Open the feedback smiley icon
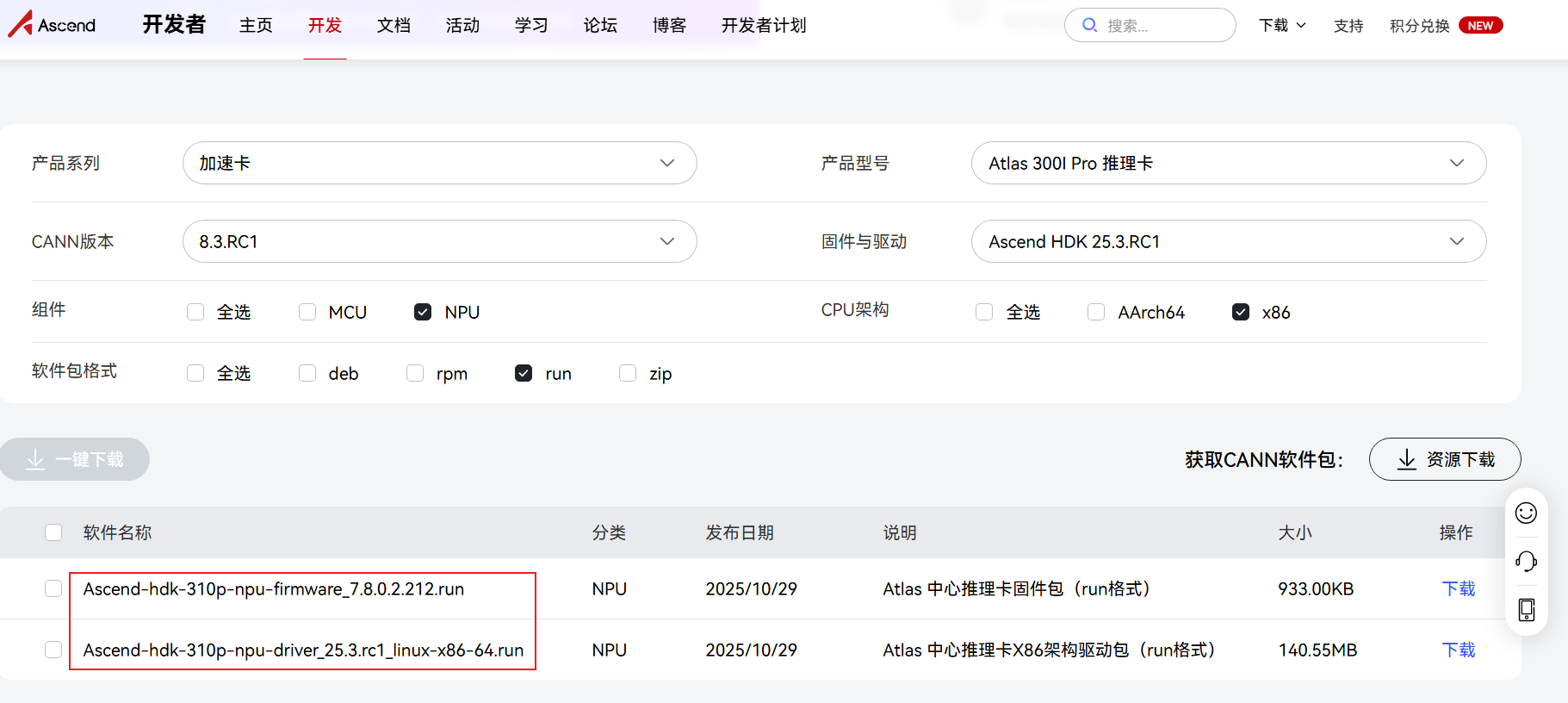 pyautogui.click(x=1526, y=513)
